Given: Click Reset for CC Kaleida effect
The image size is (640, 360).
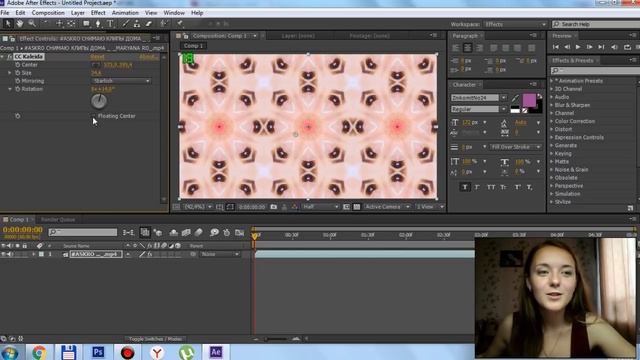Looking at the screenshot, I should [x=98, y=57].
